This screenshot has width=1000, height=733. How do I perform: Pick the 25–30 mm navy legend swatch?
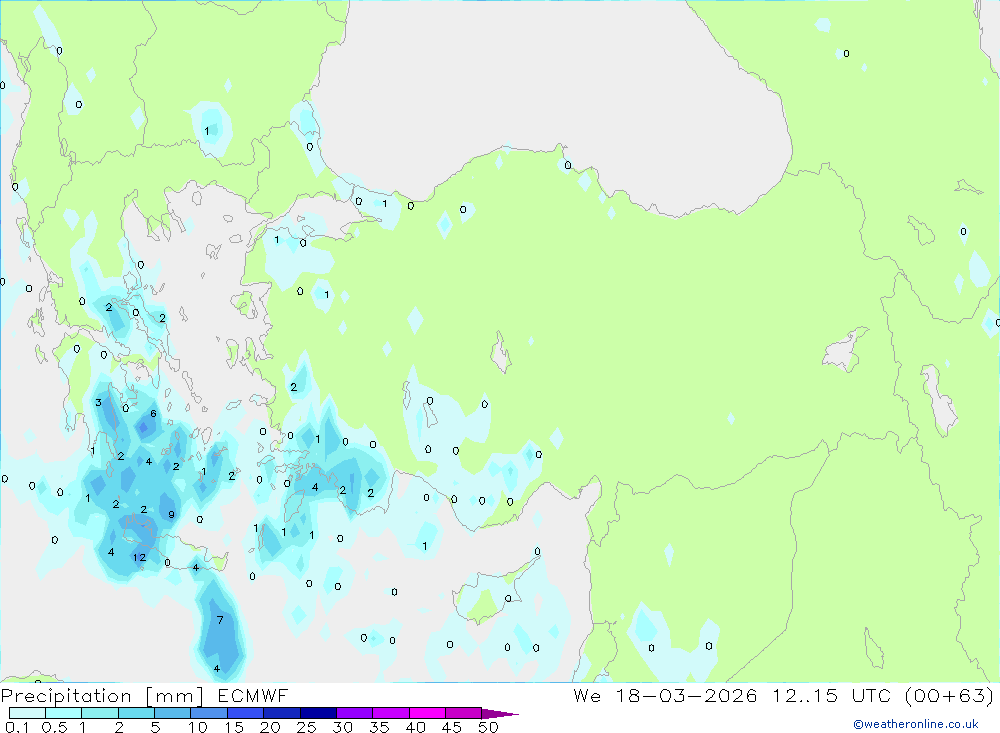click(318, 713)
